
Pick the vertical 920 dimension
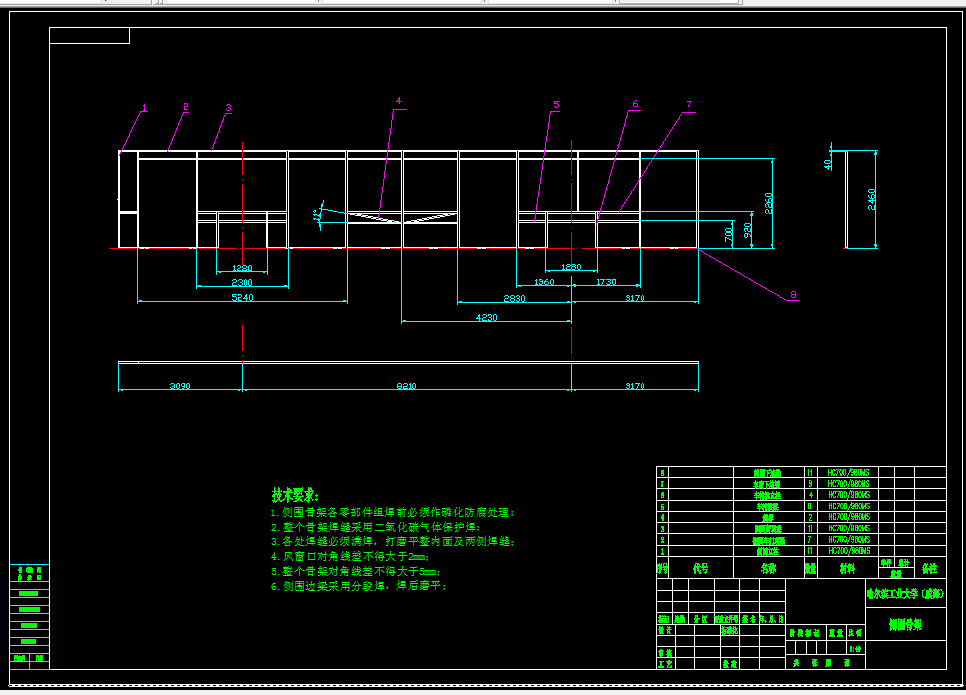coord(747,230)
